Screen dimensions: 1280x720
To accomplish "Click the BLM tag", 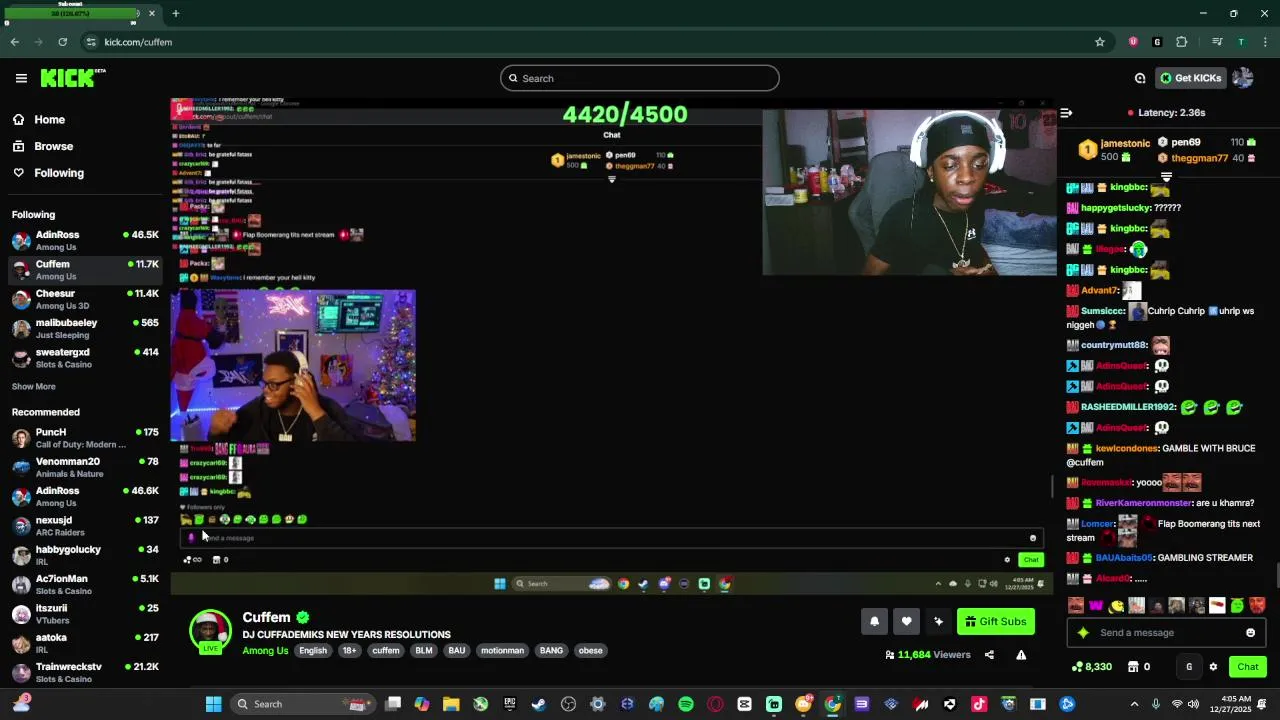I will click(424, 651).
